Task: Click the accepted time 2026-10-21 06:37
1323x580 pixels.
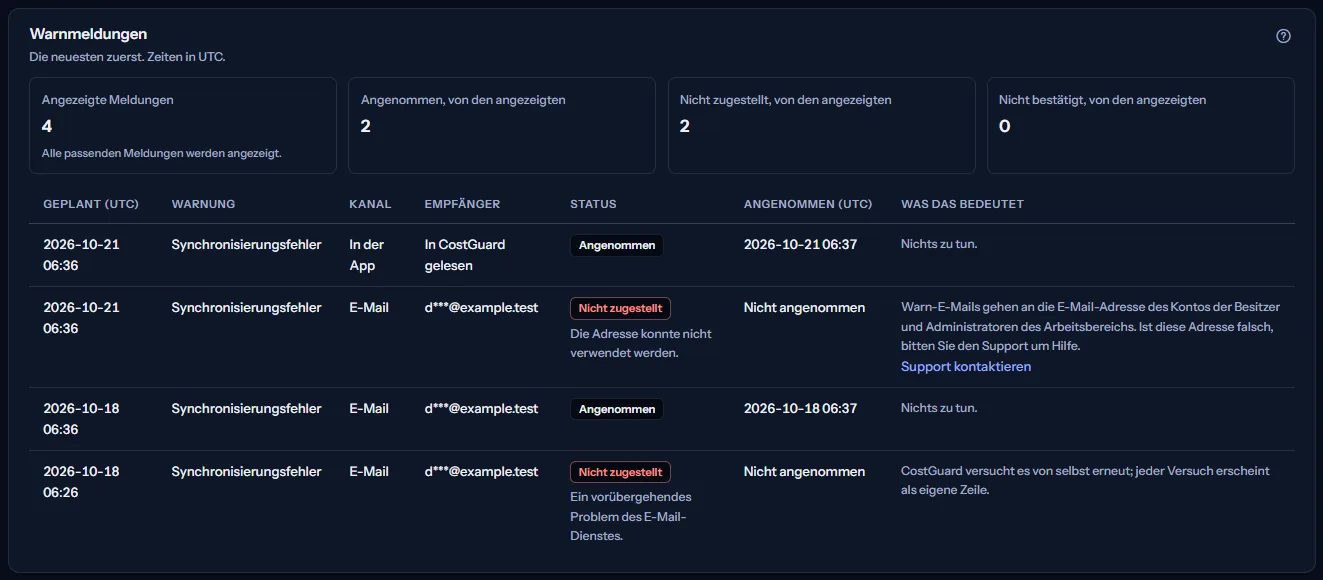Action: coord(800,244)
